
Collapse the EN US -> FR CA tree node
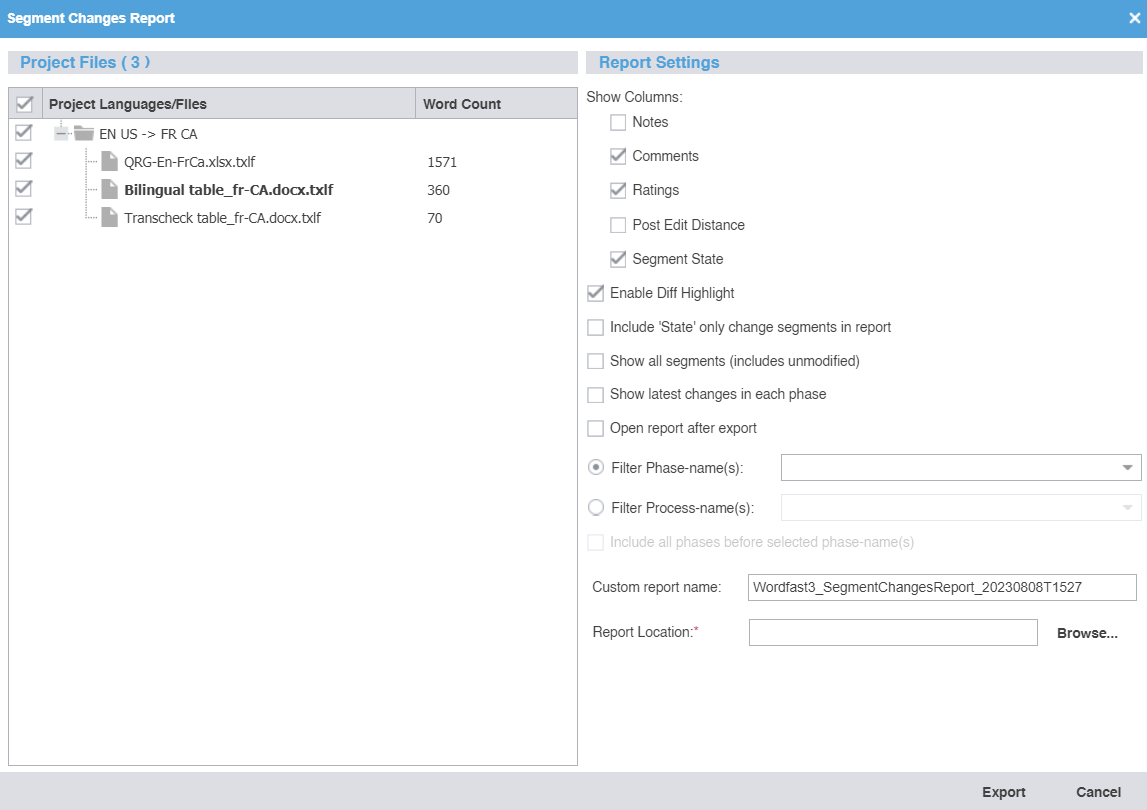click(60, 133)
